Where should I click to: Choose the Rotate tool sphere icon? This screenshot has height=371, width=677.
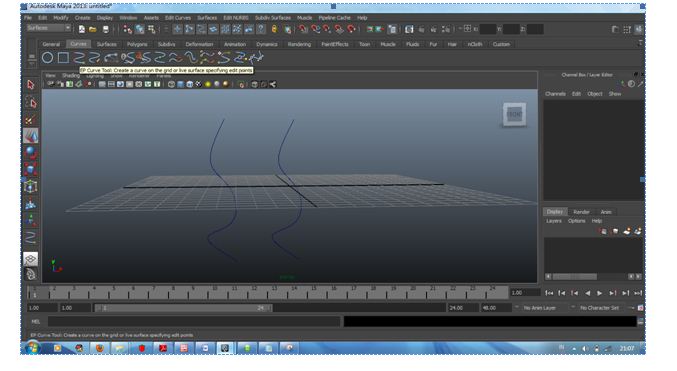30,152
